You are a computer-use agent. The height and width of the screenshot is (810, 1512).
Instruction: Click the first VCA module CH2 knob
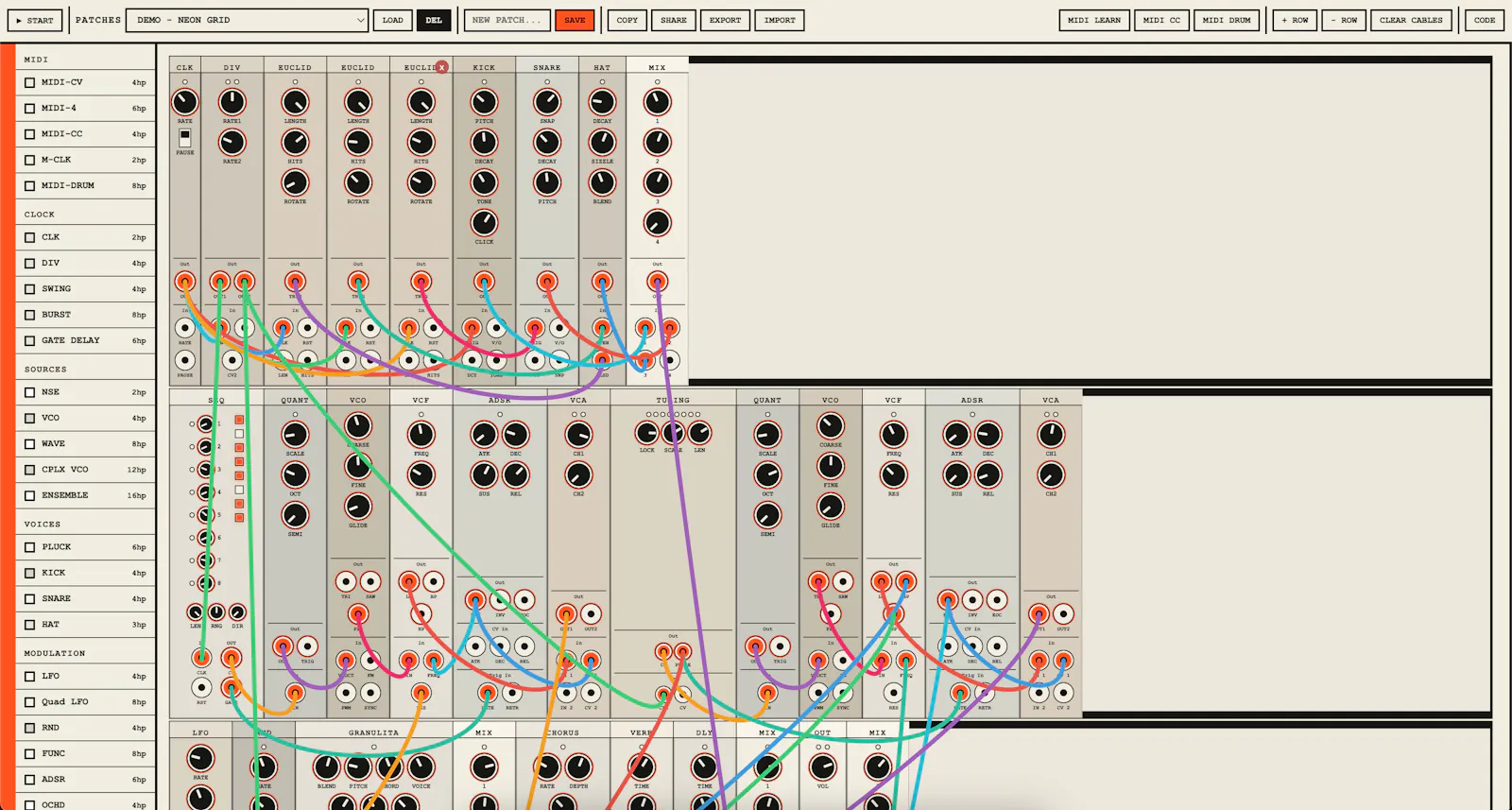pos(578,474)
